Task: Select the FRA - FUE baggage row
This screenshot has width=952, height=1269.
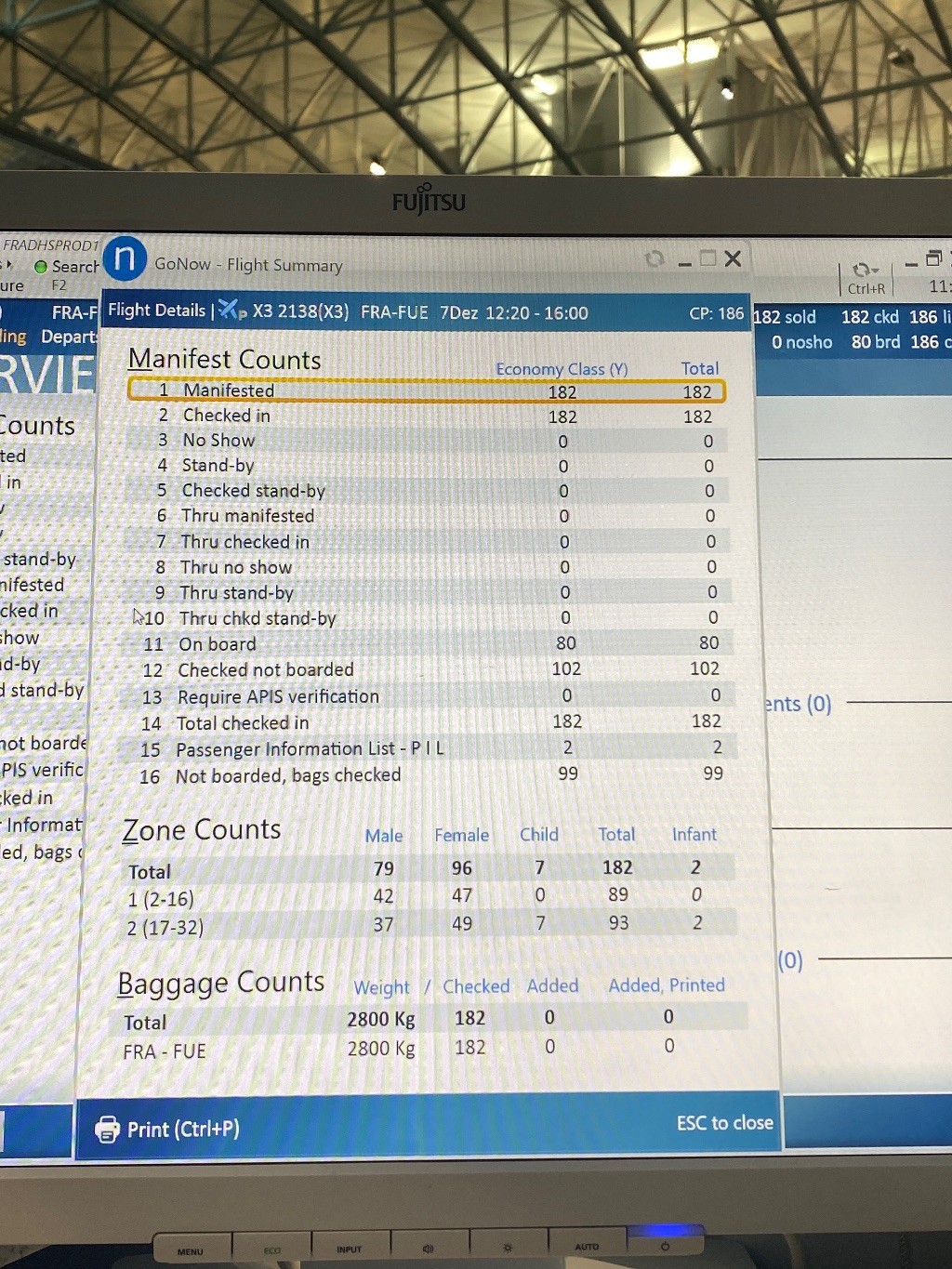Action: point(426,1050)
